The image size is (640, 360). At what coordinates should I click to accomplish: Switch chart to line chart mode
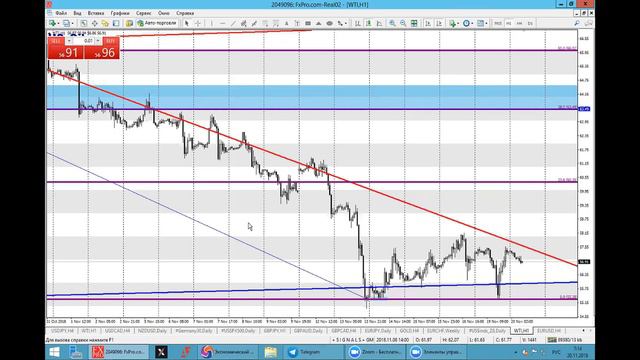point(379,23)
